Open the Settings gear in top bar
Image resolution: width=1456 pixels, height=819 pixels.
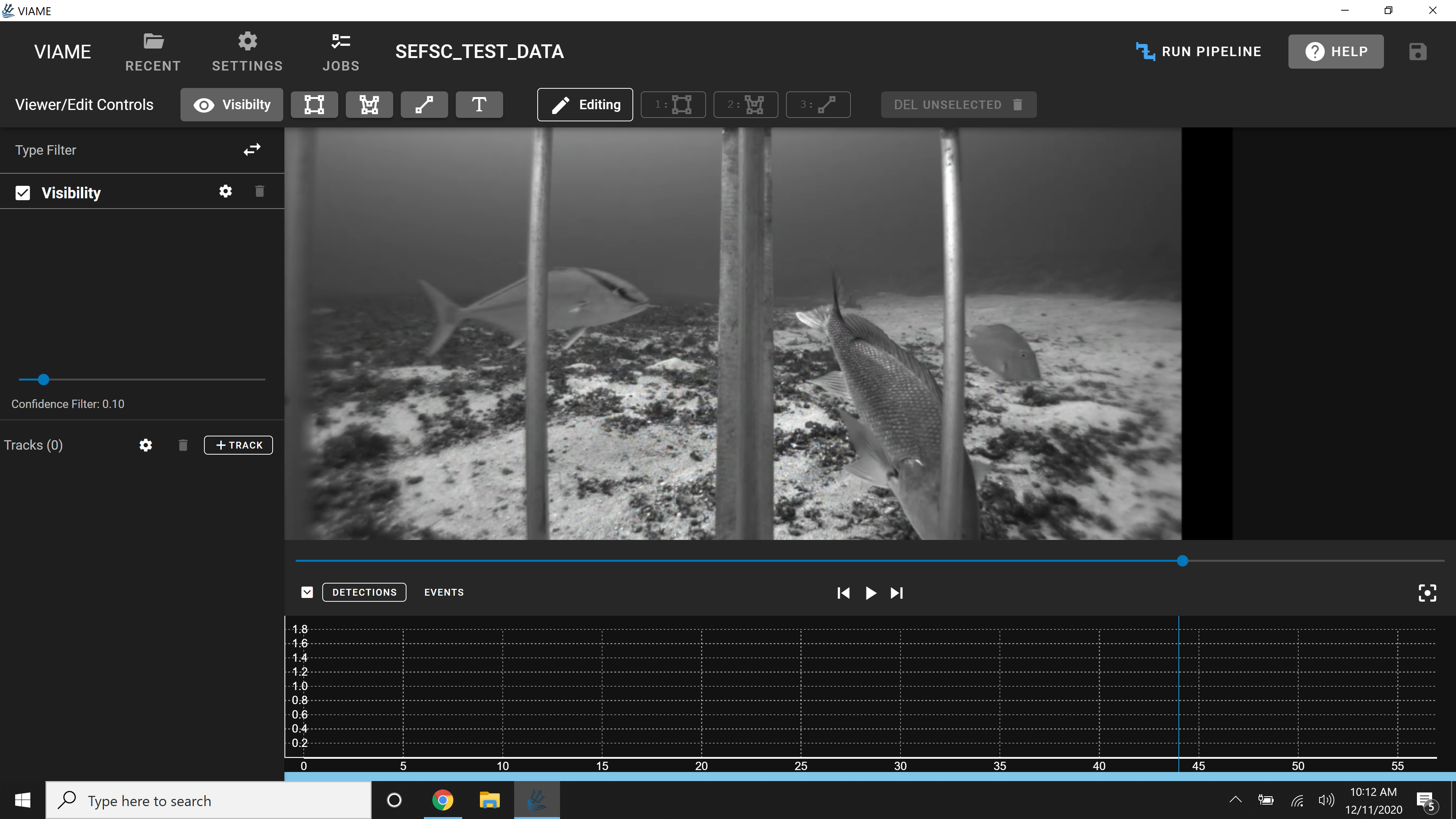[247, 52]
